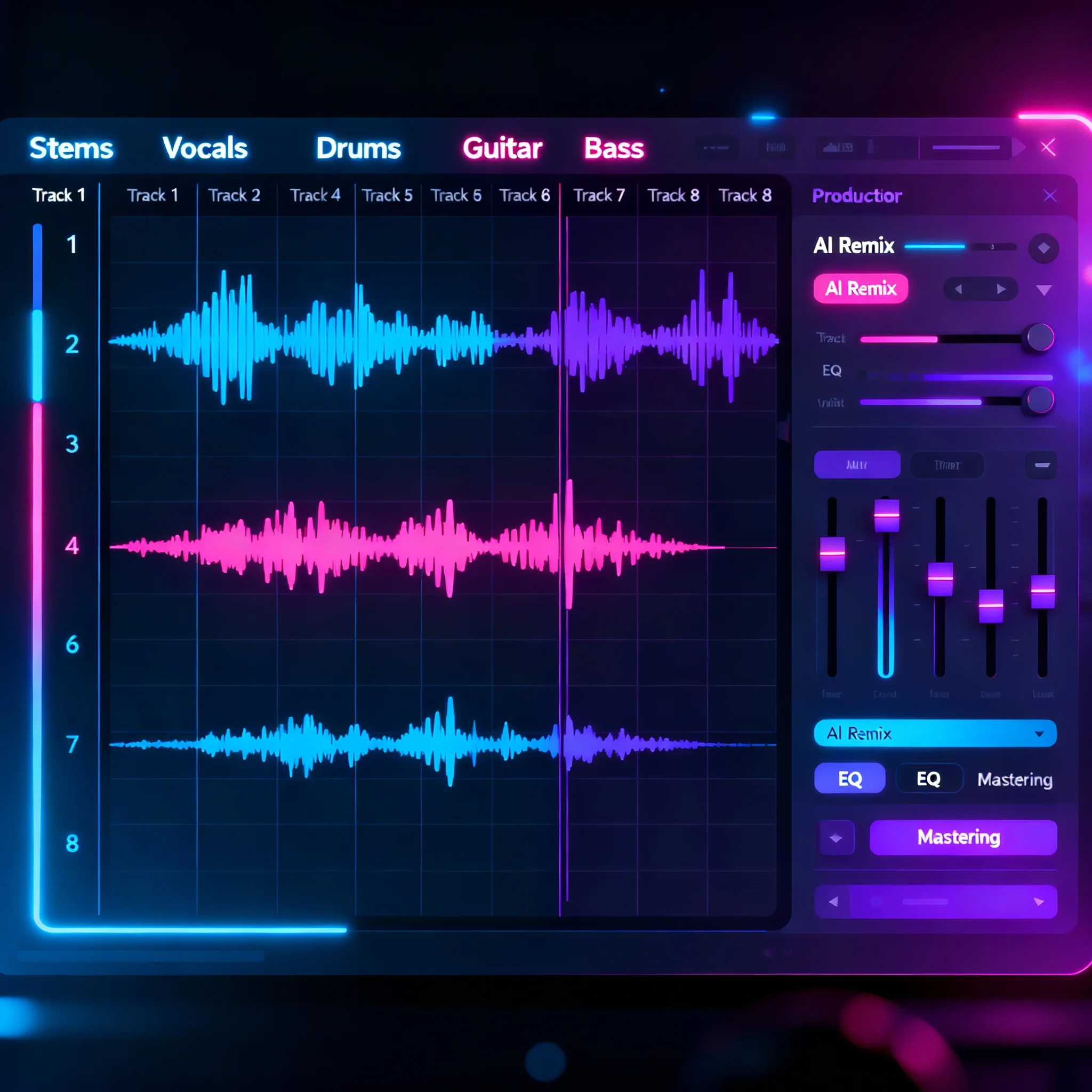
Task: Toggle the dark outlined EQ button
Action: coord(929,779)
